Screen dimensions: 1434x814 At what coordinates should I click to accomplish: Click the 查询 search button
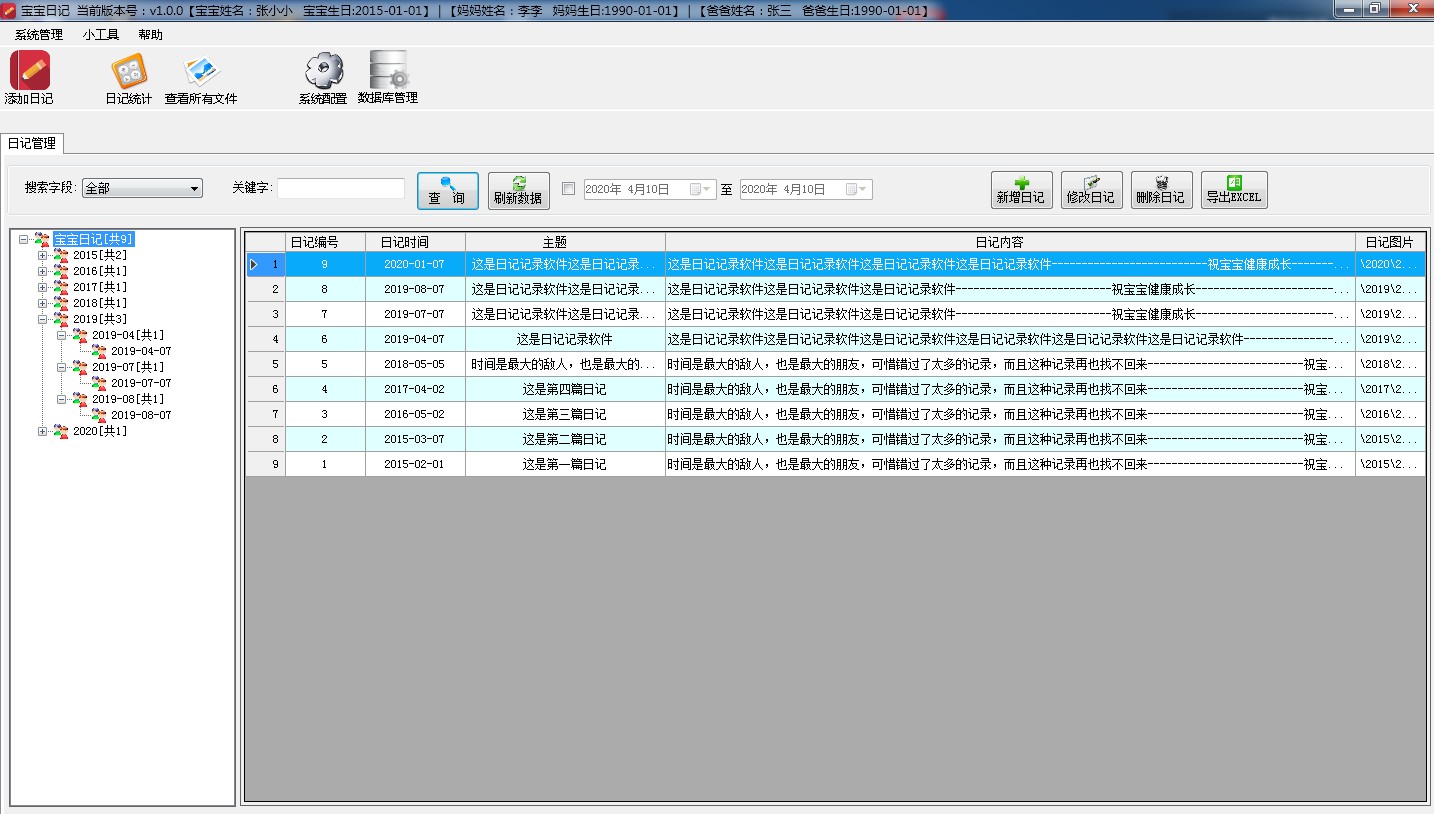(x=447, y=190)
